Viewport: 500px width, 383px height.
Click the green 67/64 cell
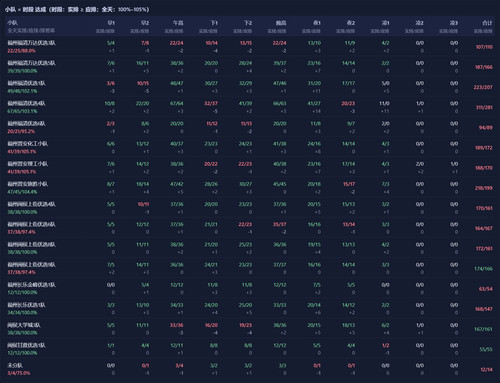(177, 103)
